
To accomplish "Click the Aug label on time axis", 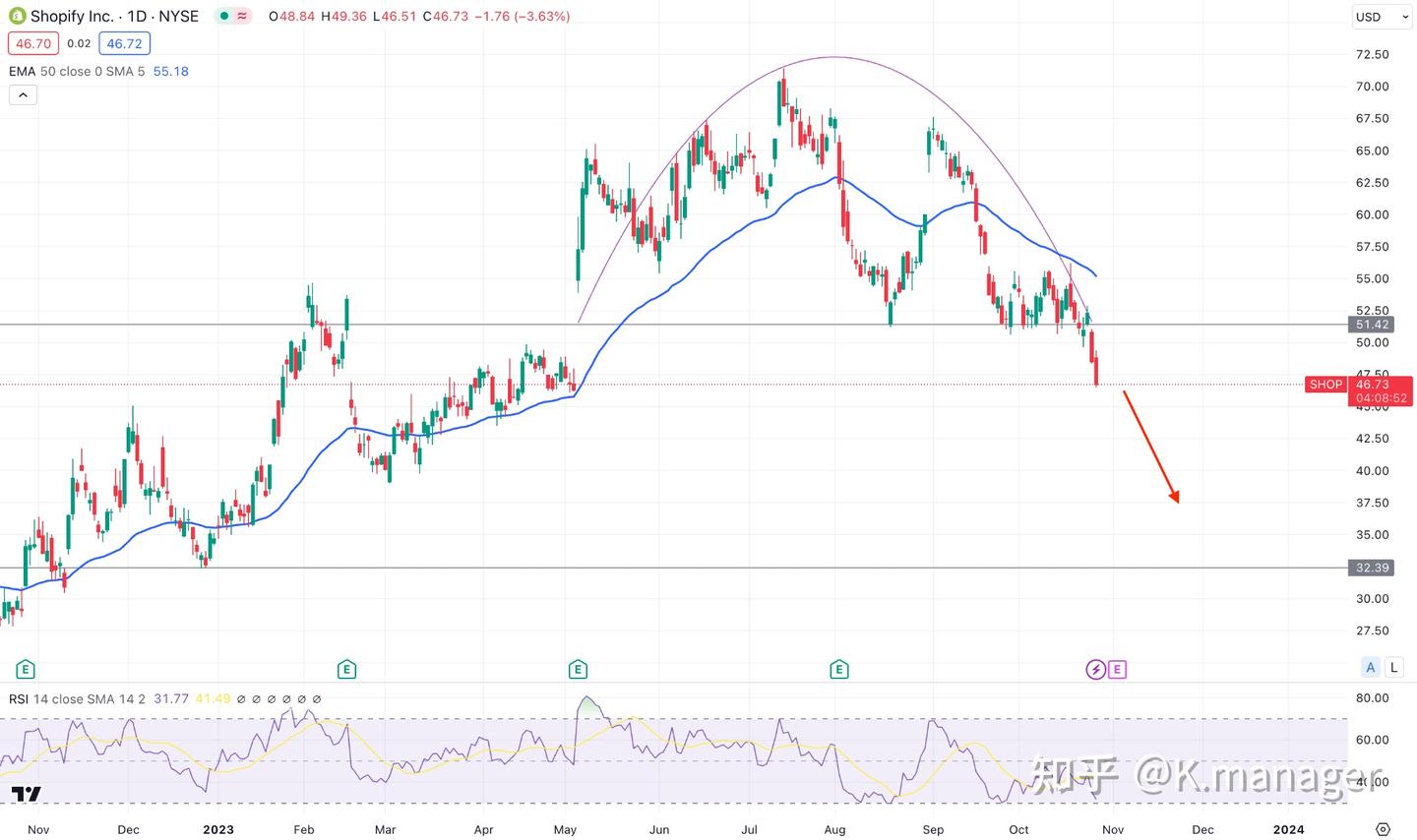I will [834, 829].
